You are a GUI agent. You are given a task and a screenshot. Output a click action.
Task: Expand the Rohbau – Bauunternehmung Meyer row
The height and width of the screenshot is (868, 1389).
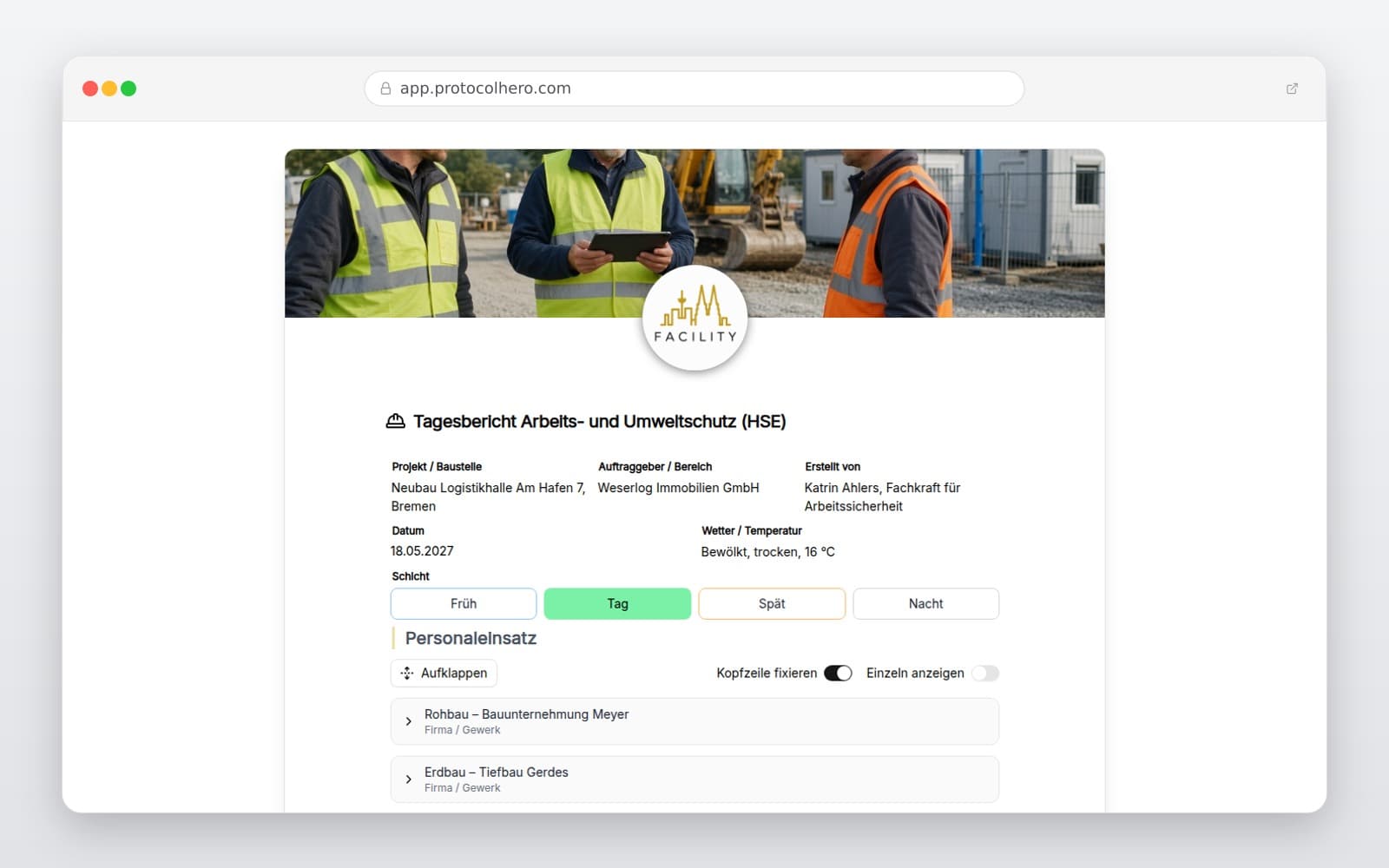coord(694,721)
